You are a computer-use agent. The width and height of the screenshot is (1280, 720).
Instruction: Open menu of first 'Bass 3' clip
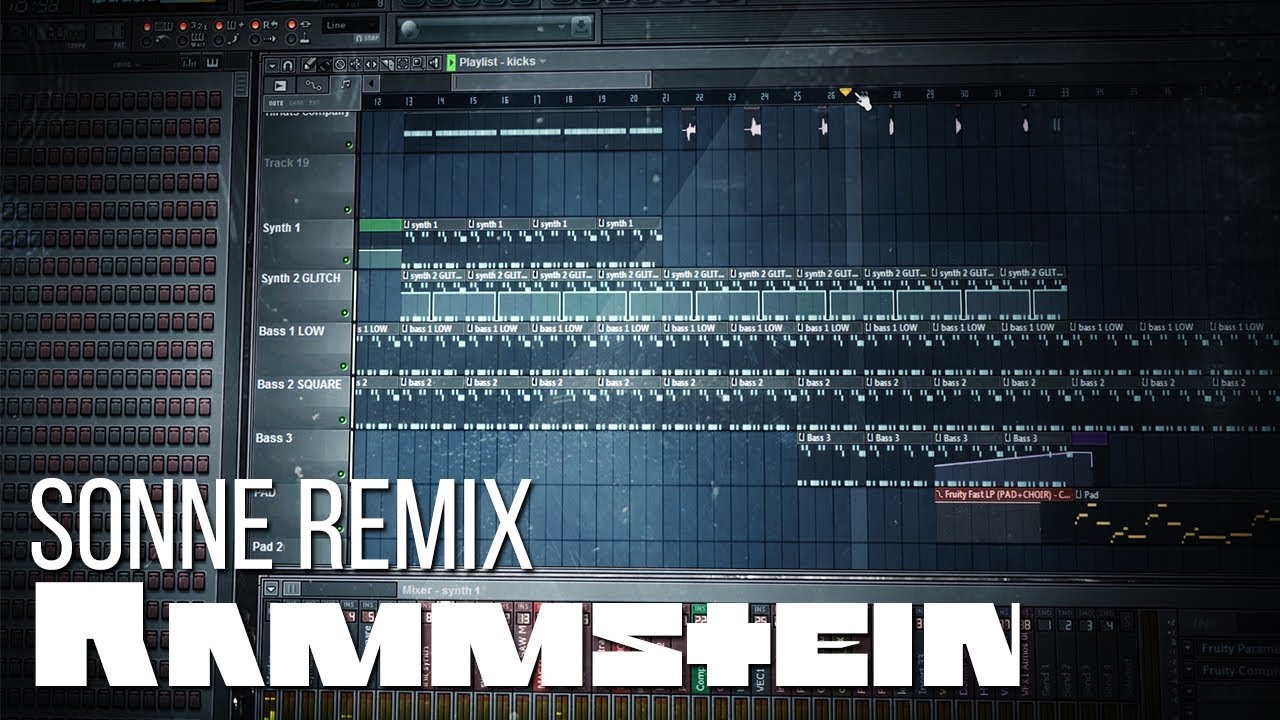(802, 438)
